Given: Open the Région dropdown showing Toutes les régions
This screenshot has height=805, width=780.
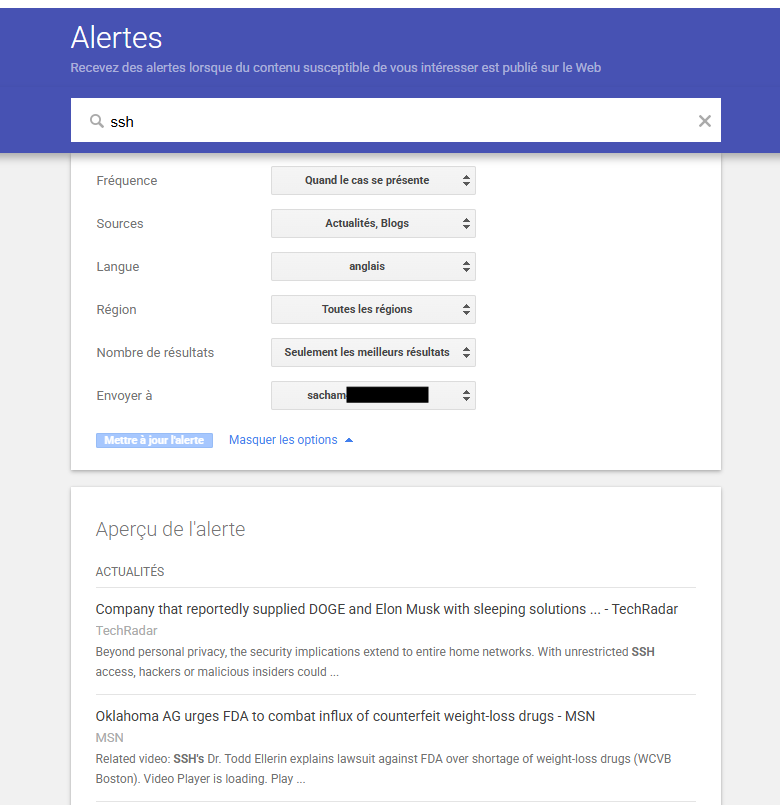Looking at the screenshot, I should [x=373, y=310].
